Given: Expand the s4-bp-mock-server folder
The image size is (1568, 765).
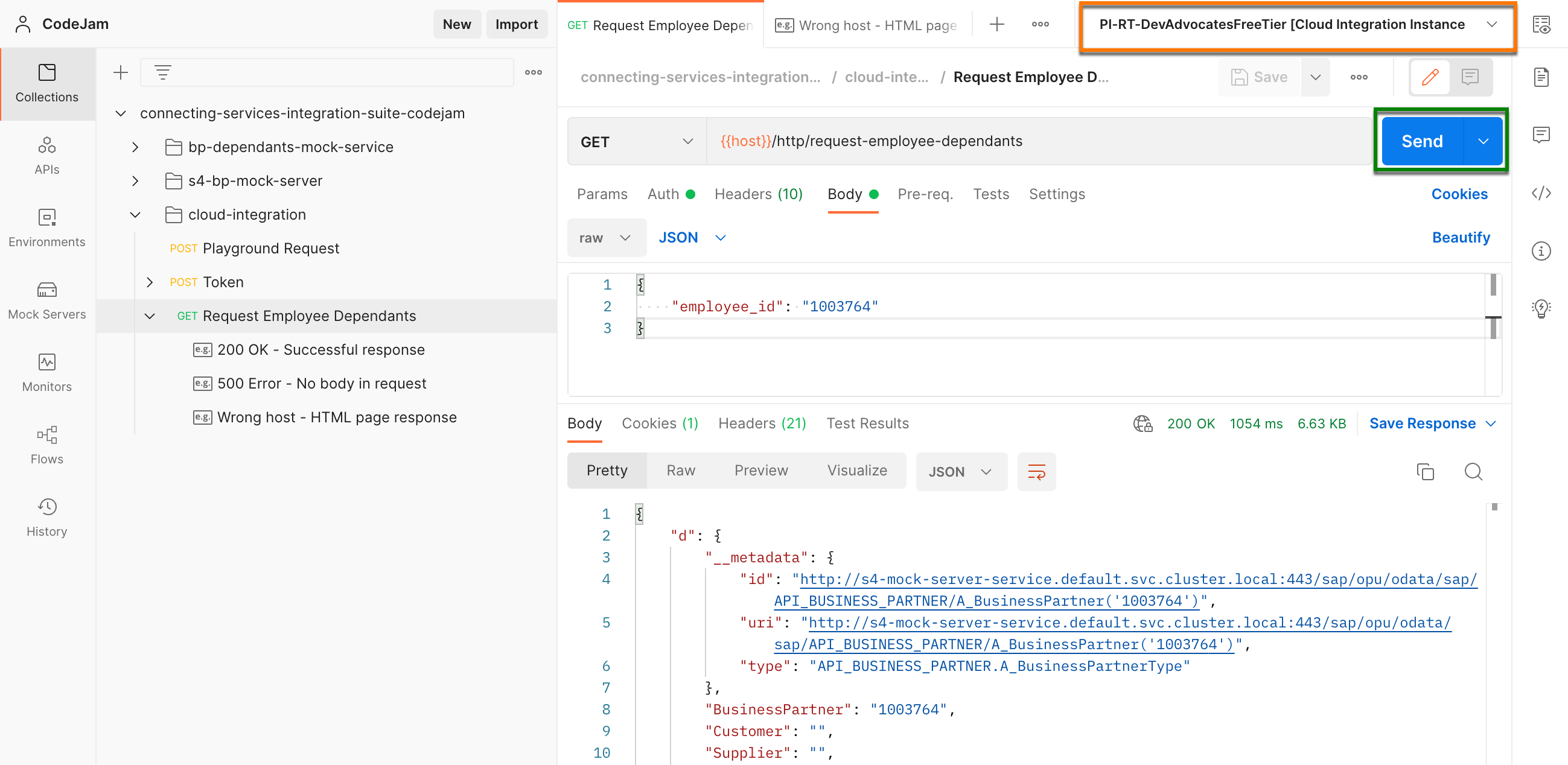Looking at the screenshot, I should click(x=135, y=181).
